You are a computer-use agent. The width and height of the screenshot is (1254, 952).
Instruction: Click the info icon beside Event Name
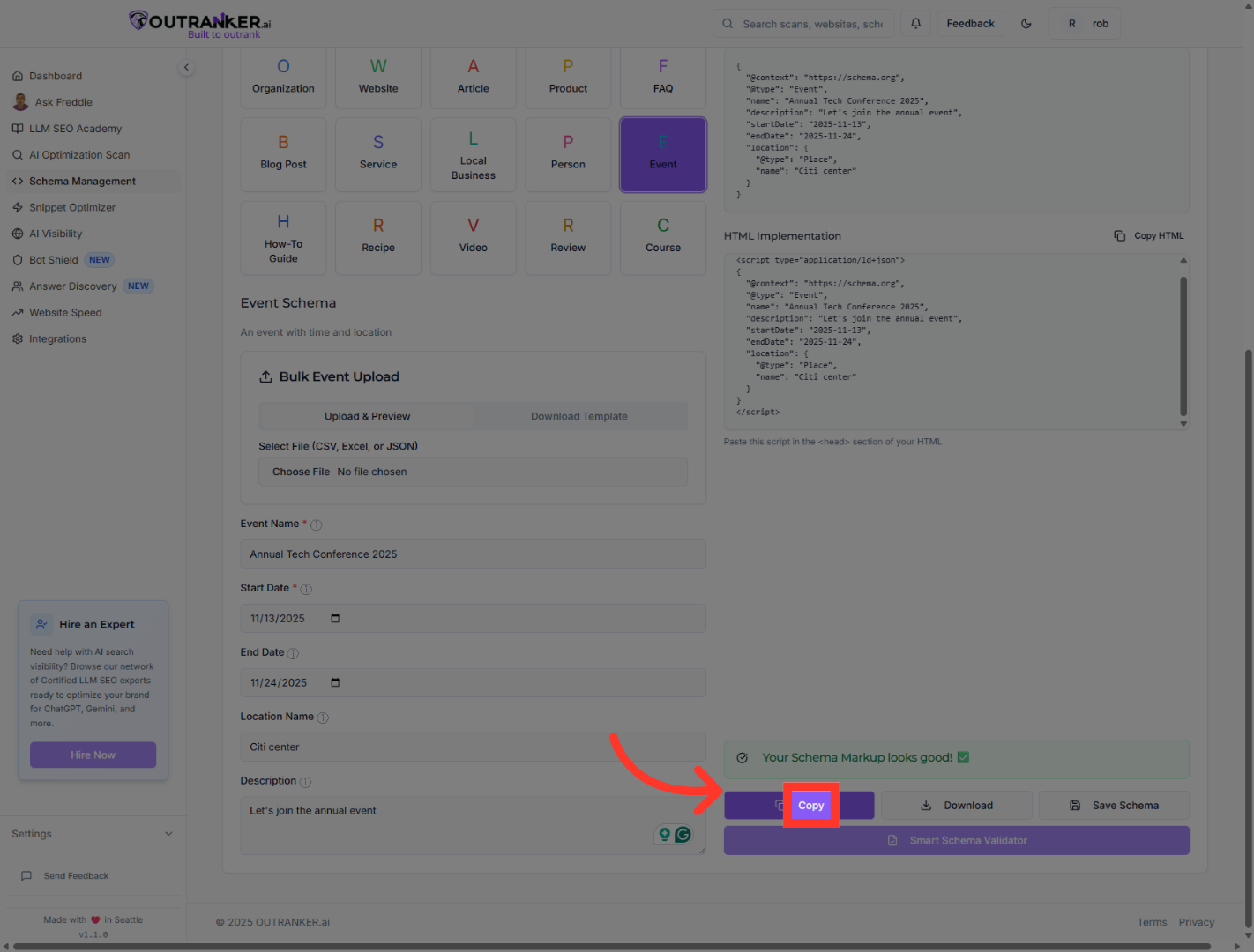(317, 525)
